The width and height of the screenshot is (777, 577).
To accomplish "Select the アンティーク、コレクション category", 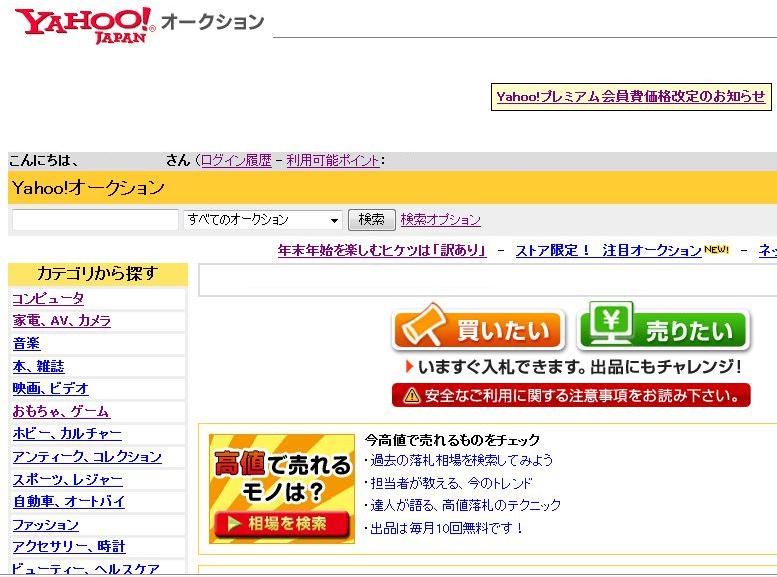I will pyautogui.click(x=87, y=457).
